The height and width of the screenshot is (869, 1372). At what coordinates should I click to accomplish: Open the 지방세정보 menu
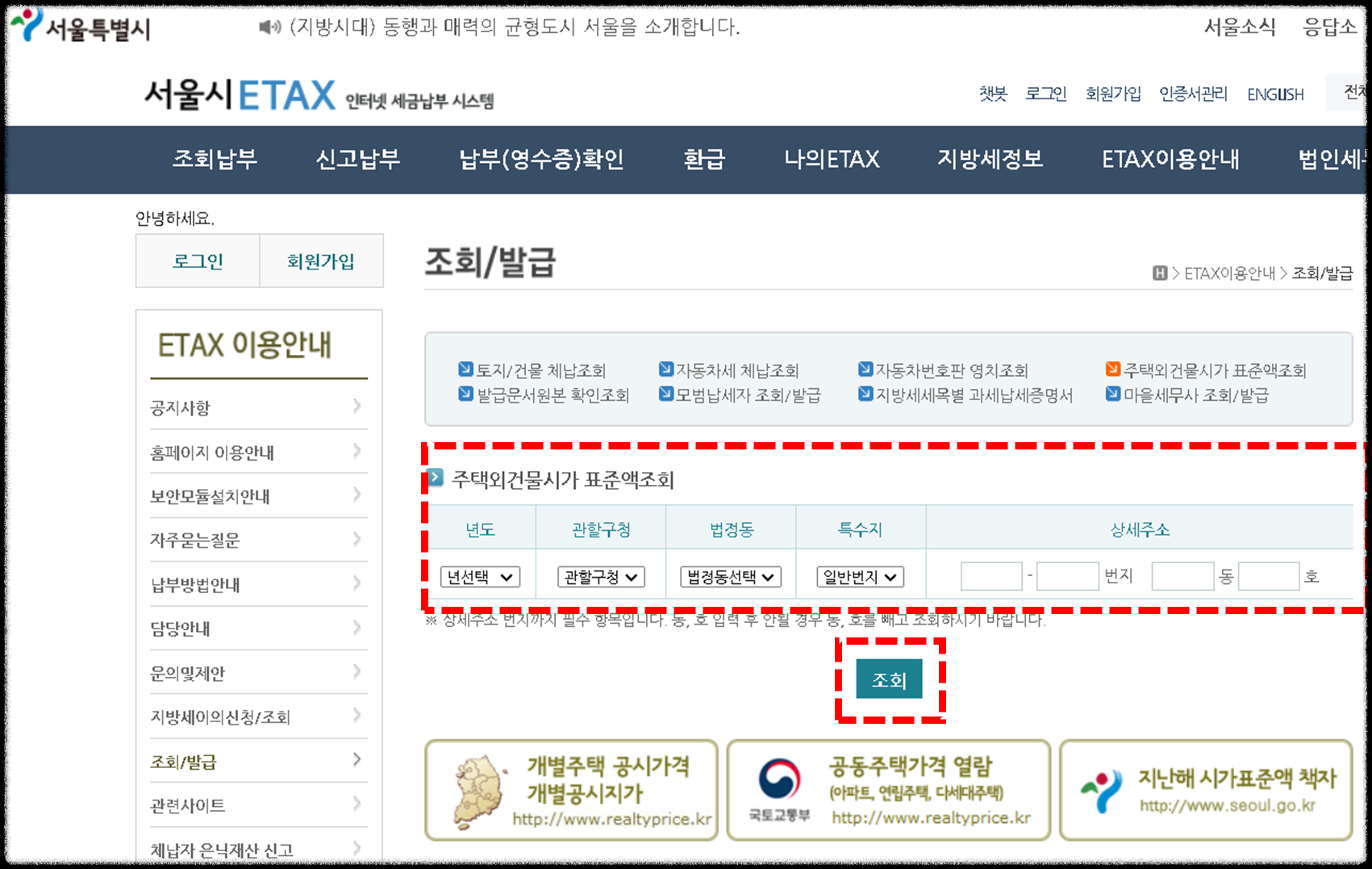click(990, 160)
